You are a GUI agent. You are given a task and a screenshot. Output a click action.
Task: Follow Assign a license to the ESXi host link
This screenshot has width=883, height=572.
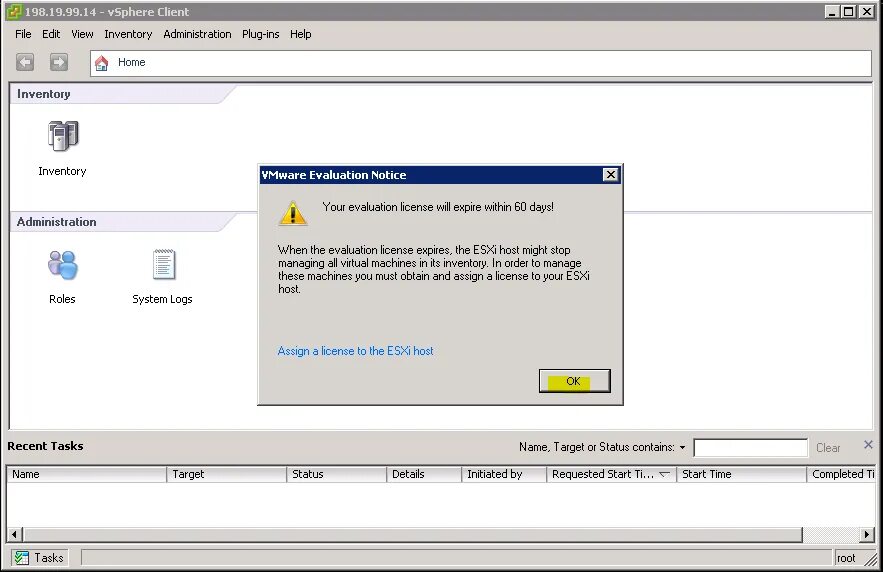click(355, 351)
